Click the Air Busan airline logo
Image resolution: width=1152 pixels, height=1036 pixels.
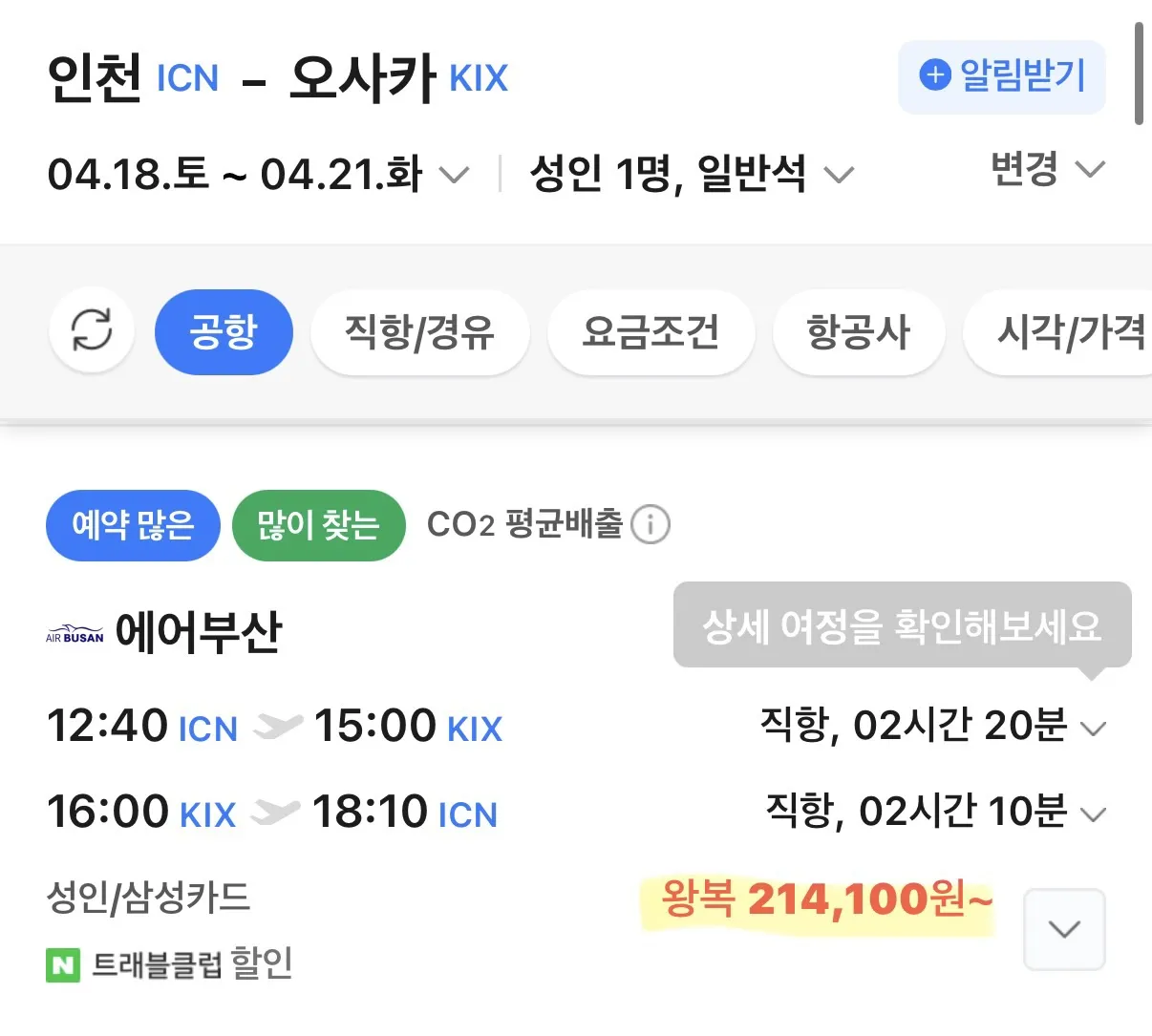[x=75, y=634]
